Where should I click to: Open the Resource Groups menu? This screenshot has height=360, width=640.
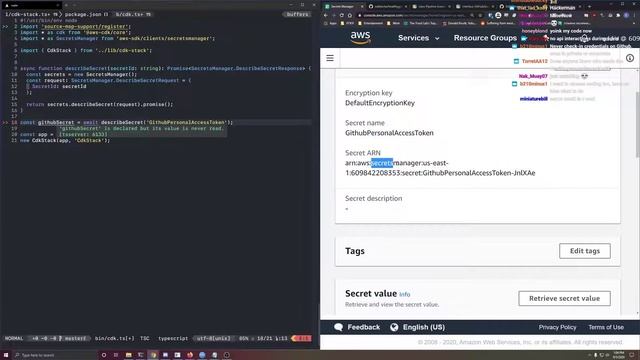point(485,38)
